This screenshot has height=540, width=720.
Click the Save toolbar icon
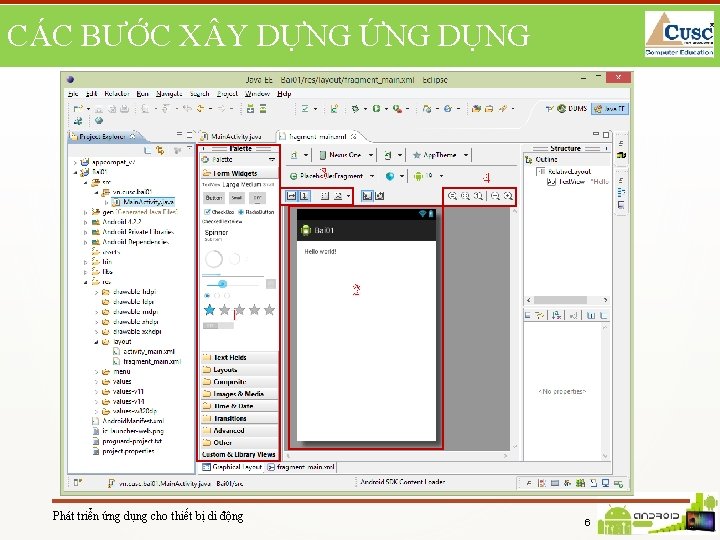(x=98, y=109)
